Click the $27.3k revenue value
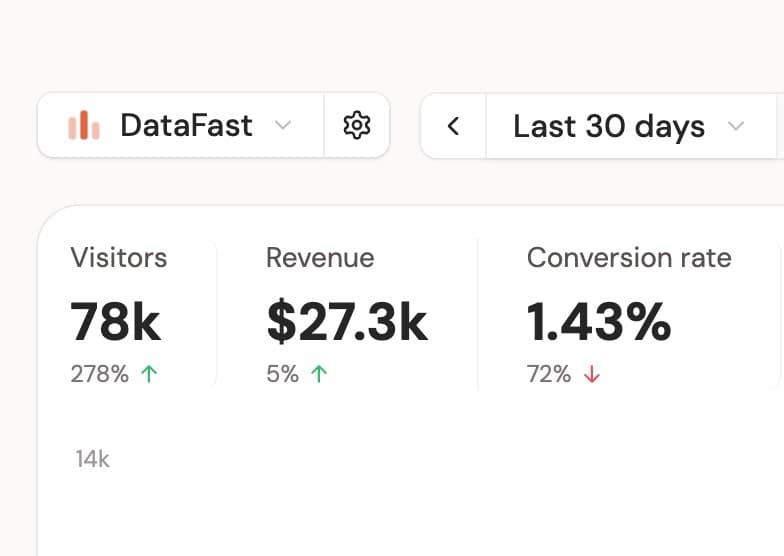Screen dimensions: 784x556 tap(348, 322)
